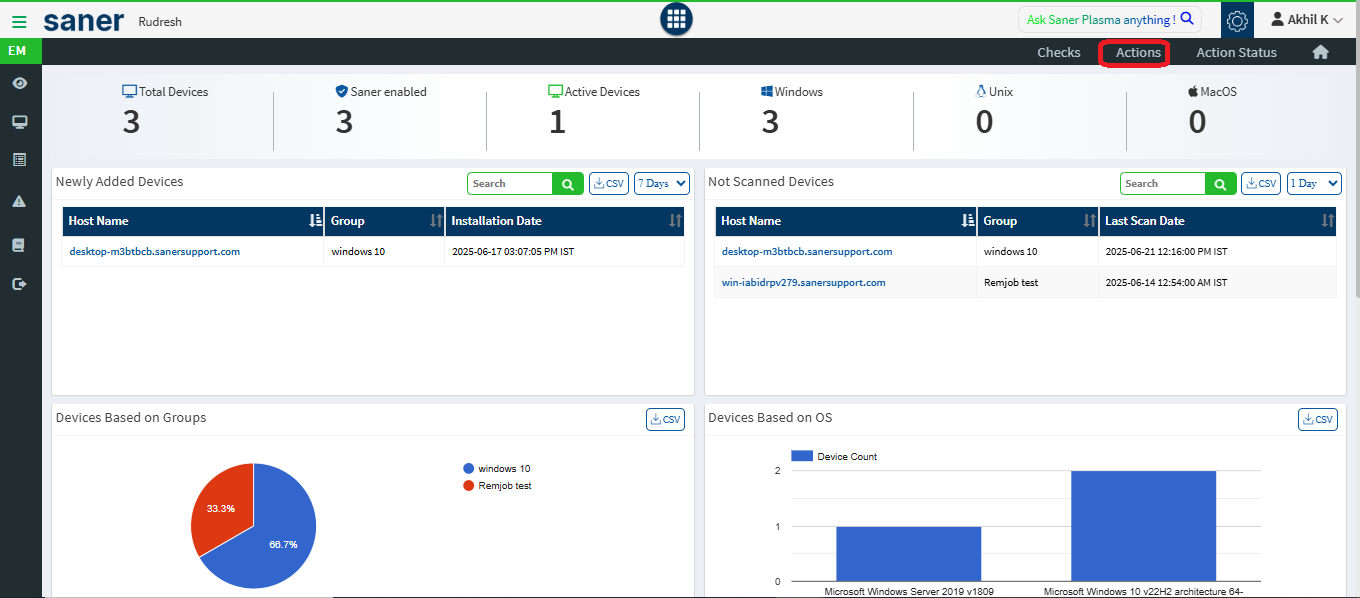
Task: Sort Not Scanned Devices by Group
Action: pos(1090,221)
